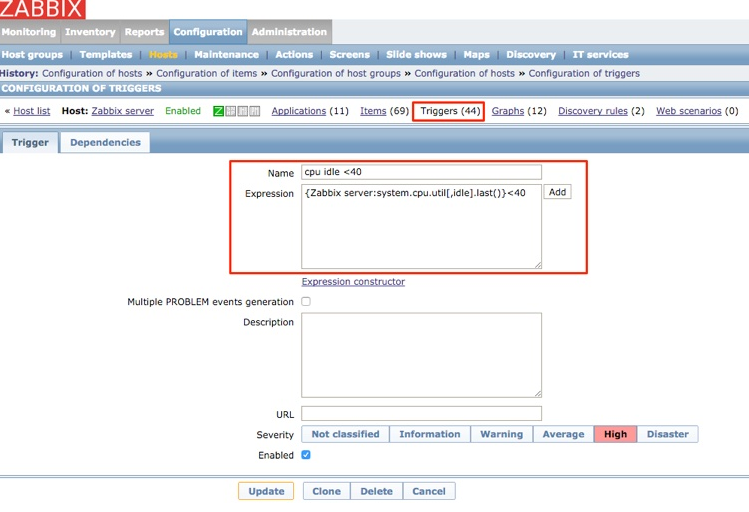Open Discovery rules (2) link
This screenshot has width=749, height=512.
pos(593,111)
